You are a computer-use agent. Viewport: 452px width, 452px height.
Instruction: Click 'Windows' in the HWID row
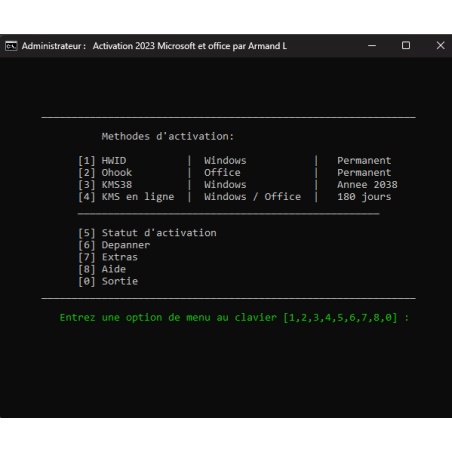coord(225,161)
